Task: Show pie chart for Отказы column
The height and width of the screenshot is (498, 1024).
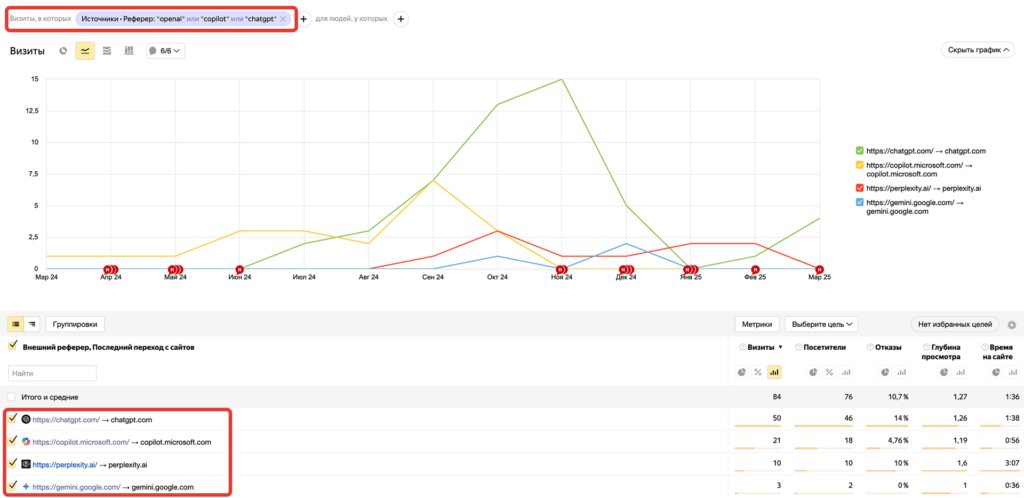Action: click(886, 372)
